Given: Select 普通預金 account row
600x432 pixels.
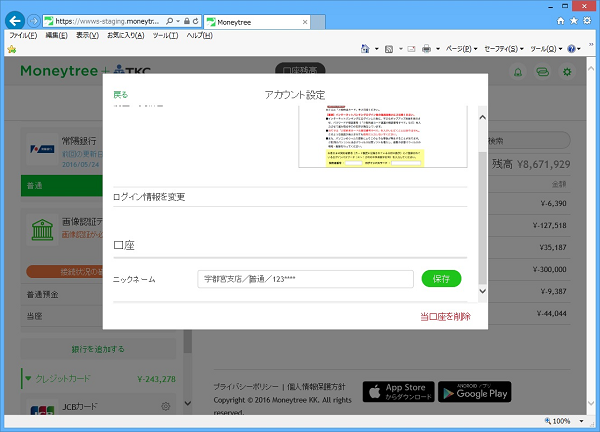Looking at the screenshot, I should pos(62,294).
